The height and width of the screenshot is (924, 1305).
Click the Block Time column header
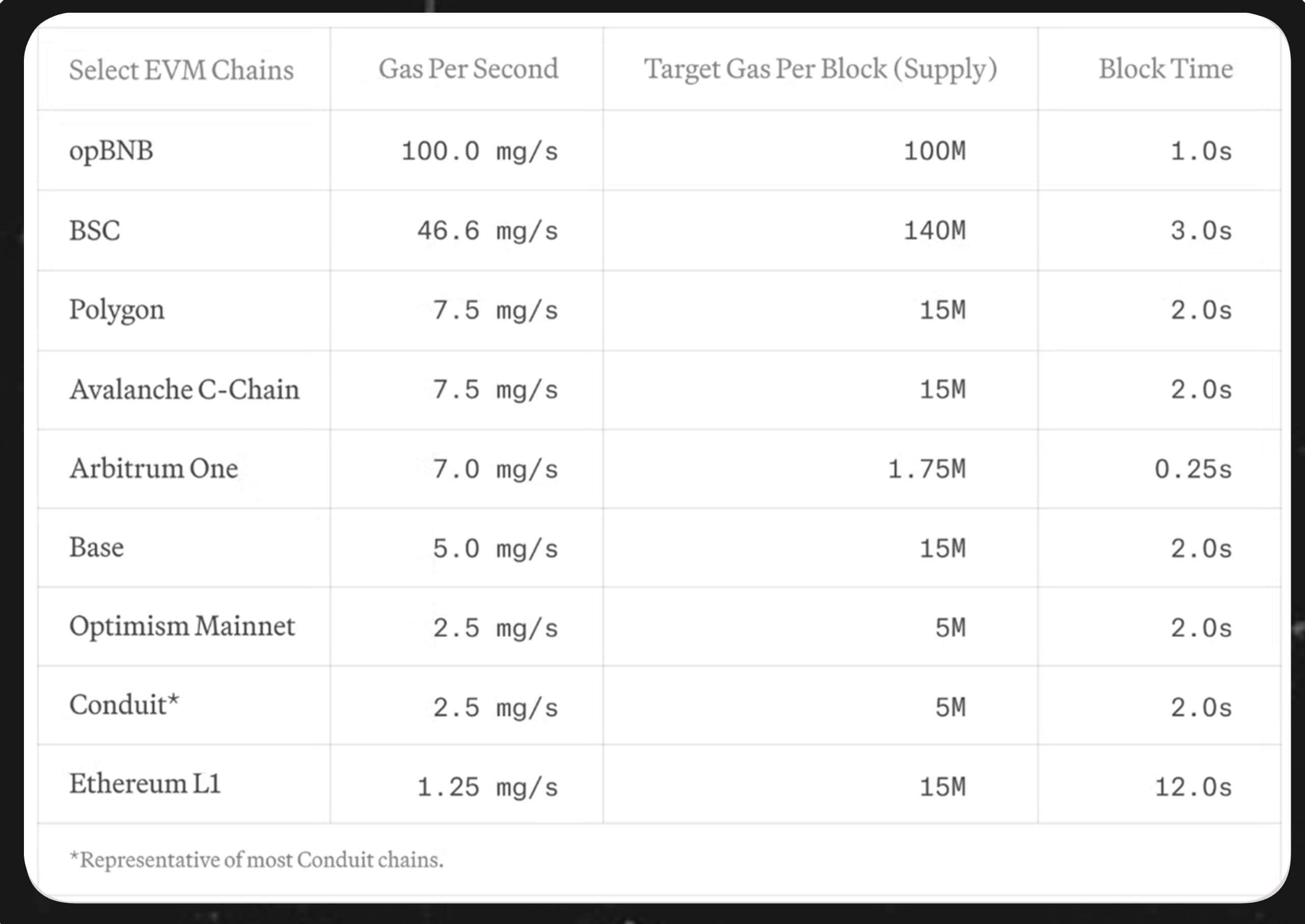[x=1165, y=69]
